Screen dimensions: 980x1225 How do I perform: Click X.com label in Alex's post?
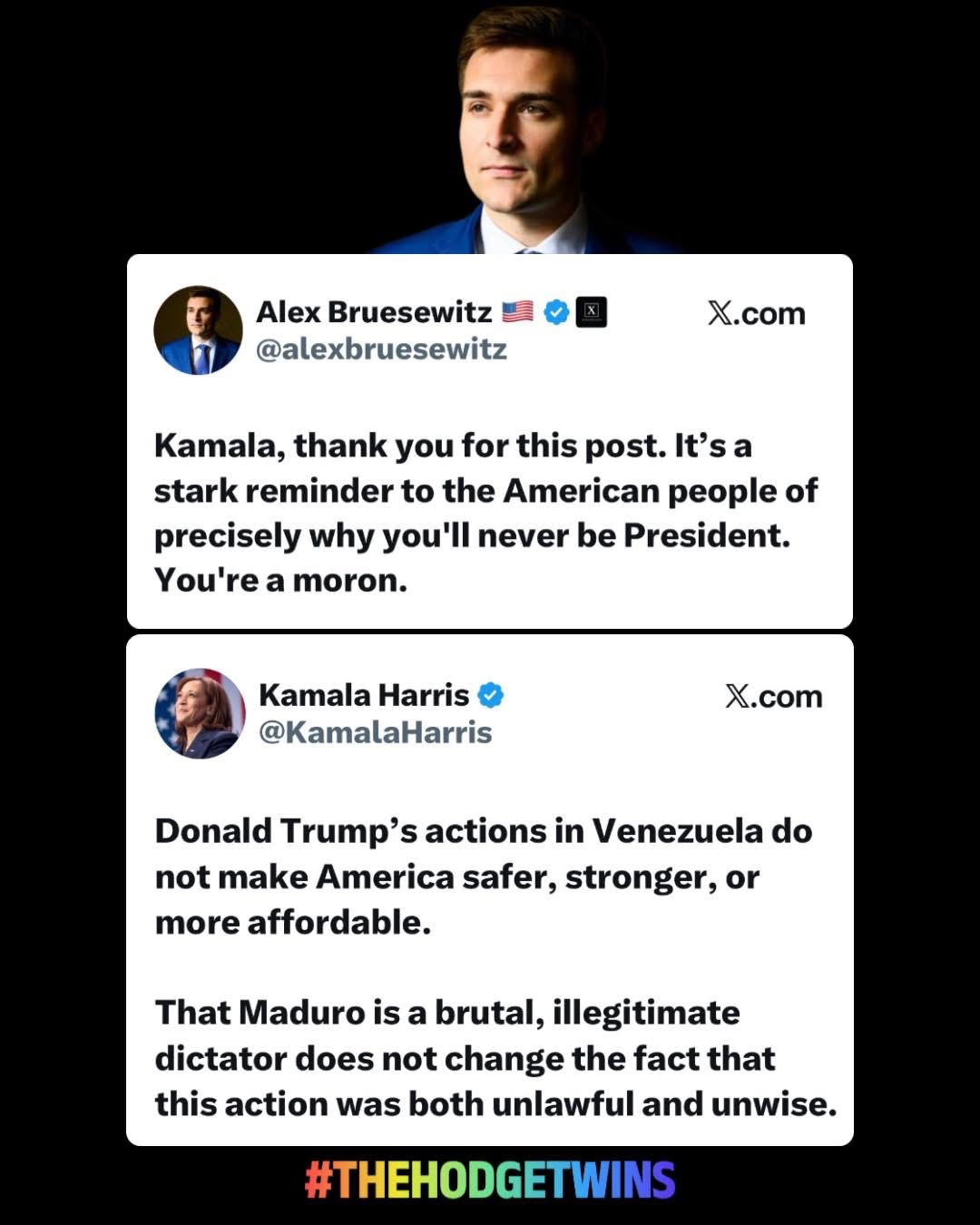756,314
